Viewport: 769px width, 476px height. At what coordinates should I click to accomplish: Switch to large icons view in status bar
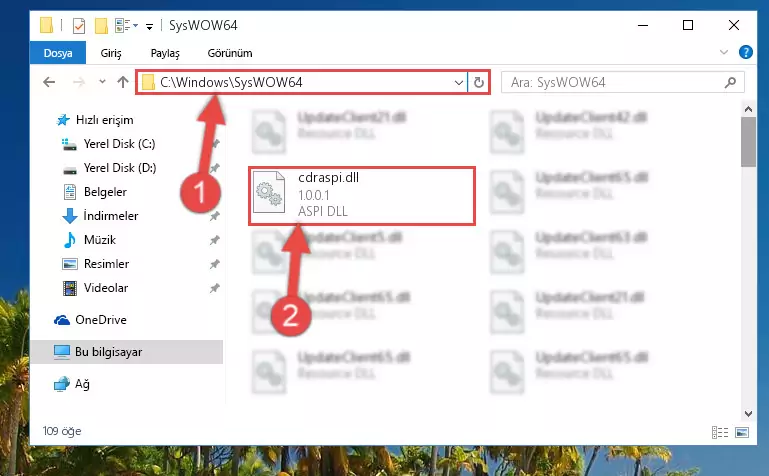[742, 432]
